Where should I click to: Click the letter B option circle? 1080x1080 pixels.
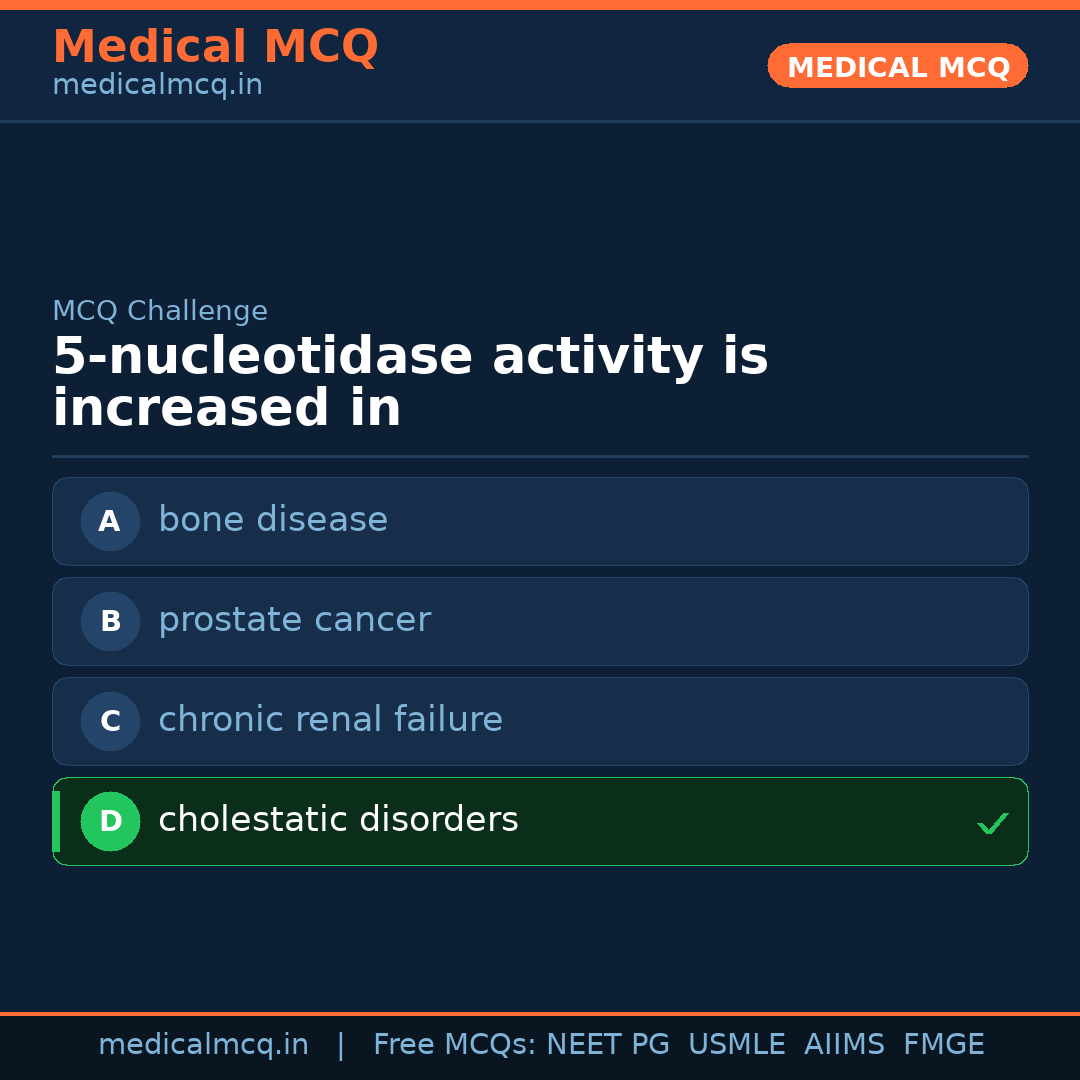point(110,621)
